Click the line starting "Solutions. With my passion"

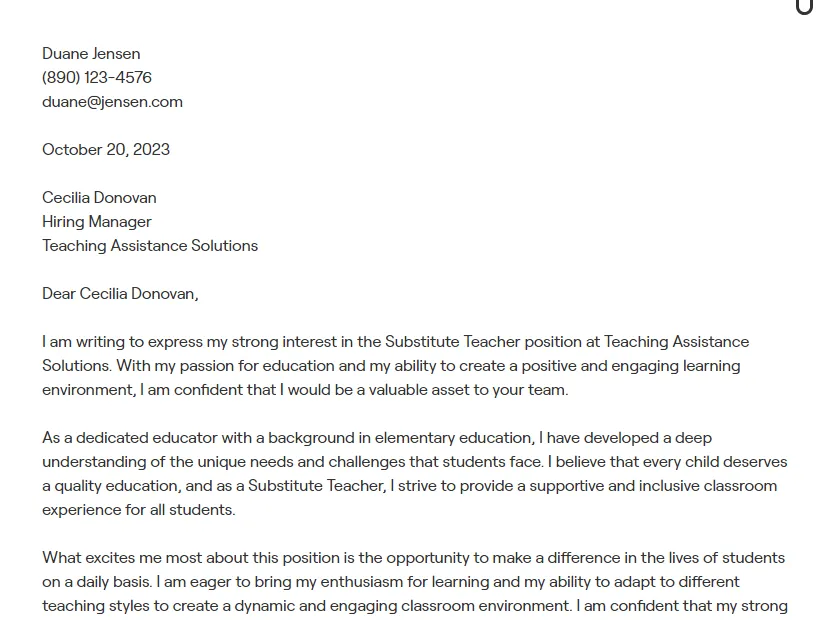[x=391, y=366]
